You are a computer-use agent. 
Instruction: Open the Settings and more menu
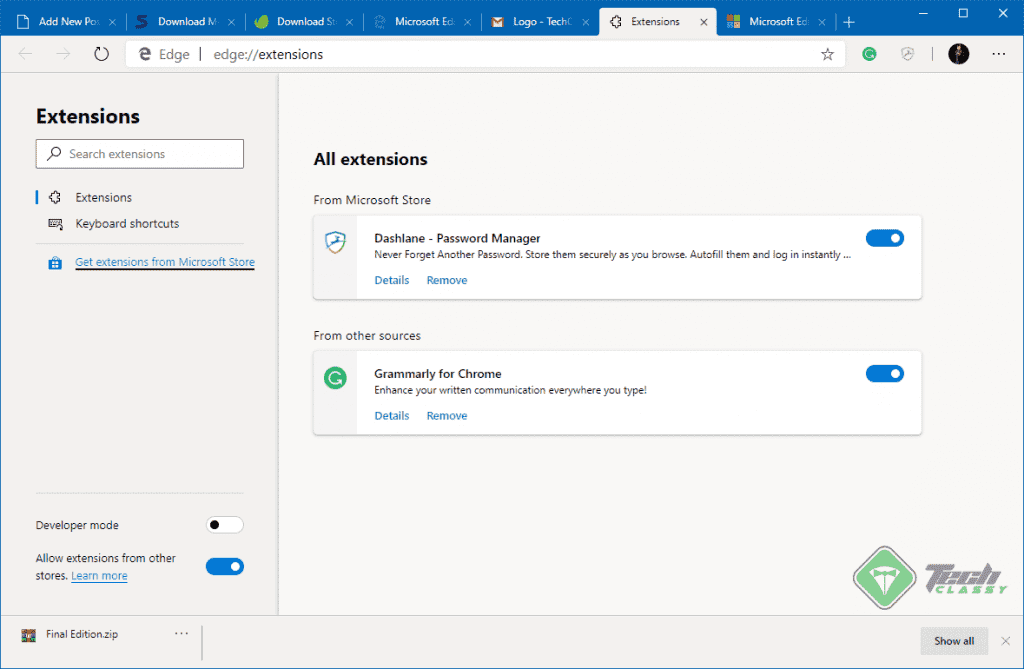coord(1001,54)
